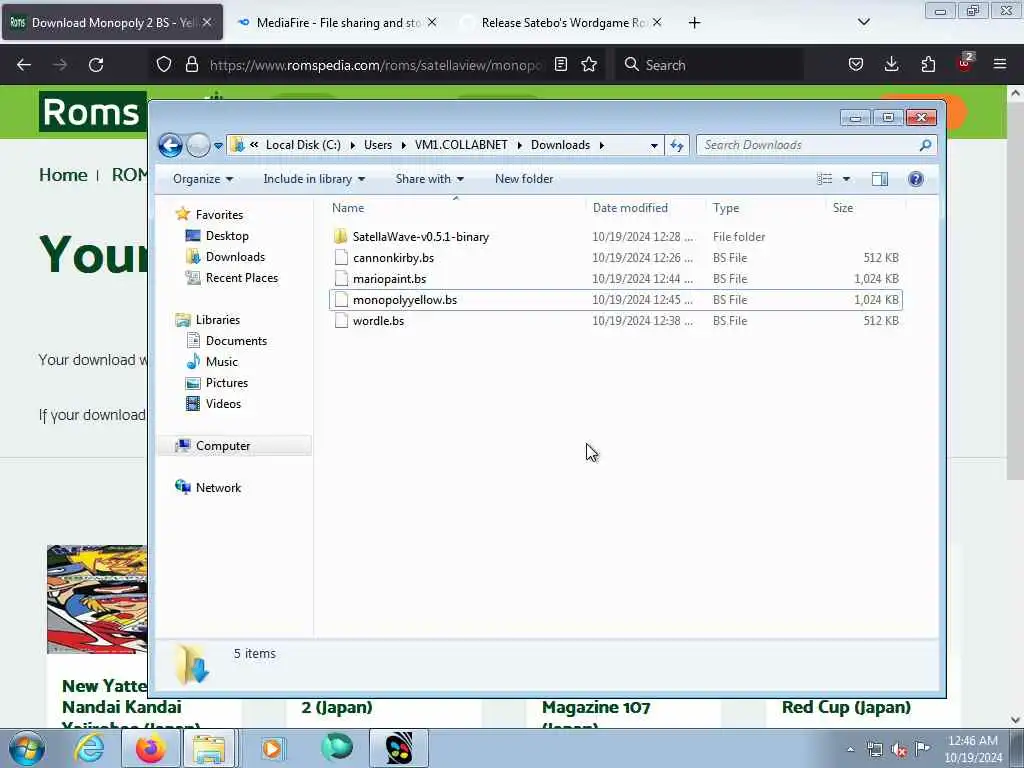1024x768 pixels.
Task: Open a new Firefox tab
Action: point(694,23)
